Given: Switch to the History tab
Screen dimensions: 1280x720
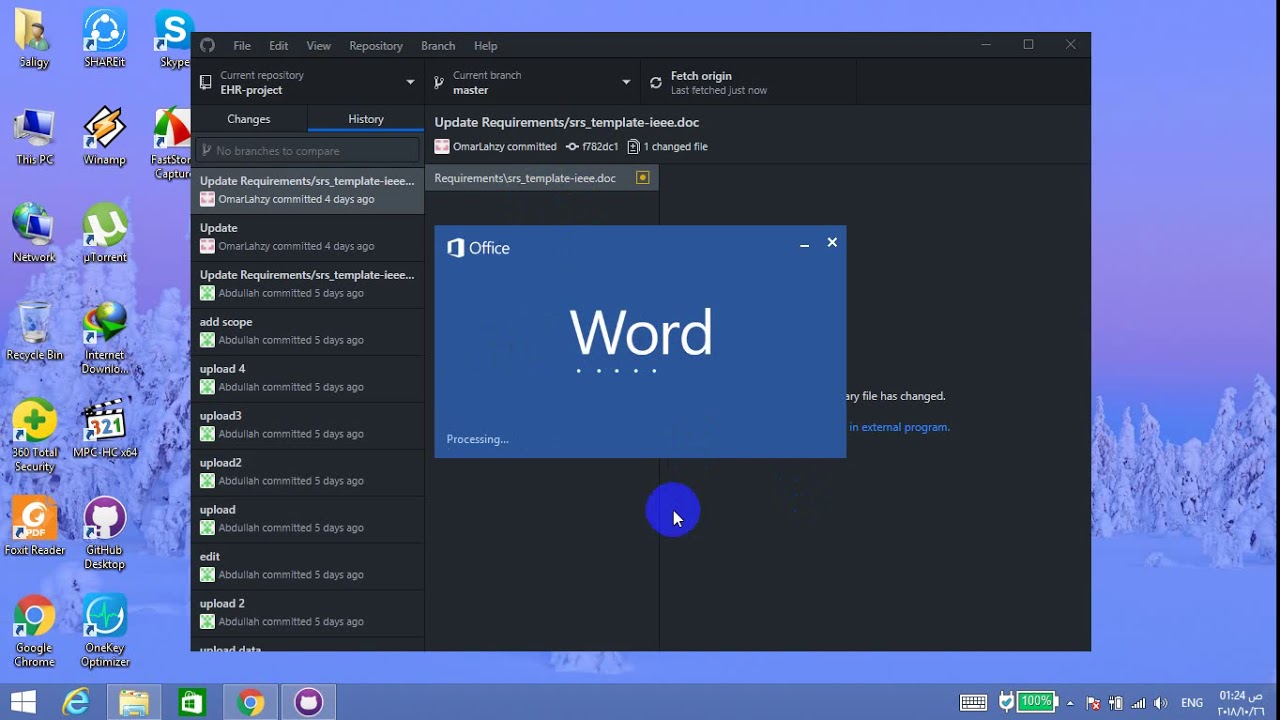Looking at the screenshot, I should (366, 118).
